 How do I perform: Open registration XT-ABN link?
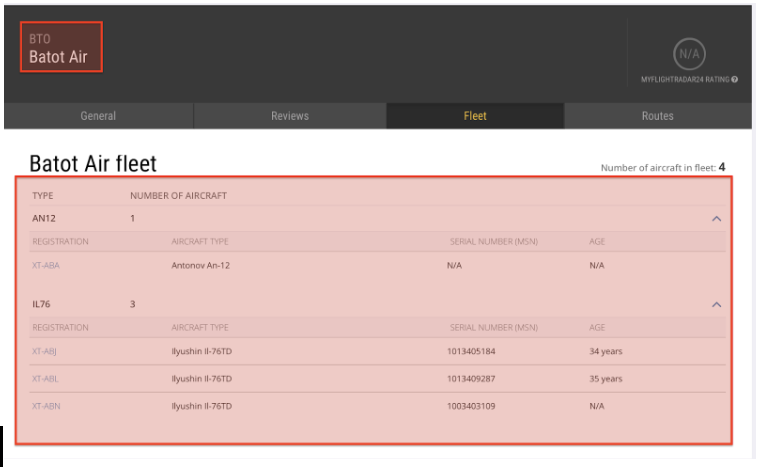pyautogui.click(x=46, y=406)
